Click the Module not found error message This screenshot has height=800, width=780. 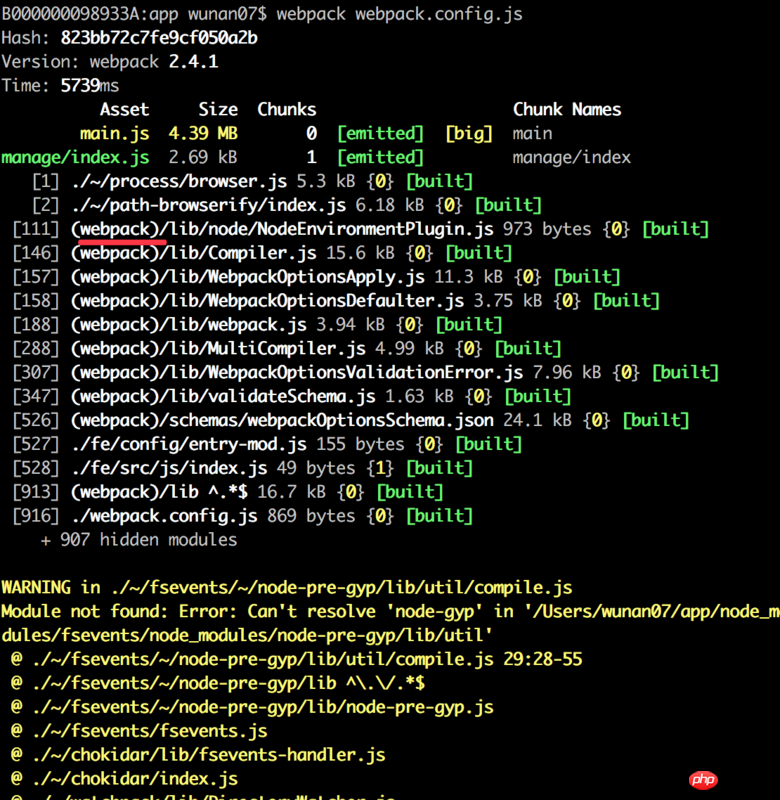(x=390, y=623)
